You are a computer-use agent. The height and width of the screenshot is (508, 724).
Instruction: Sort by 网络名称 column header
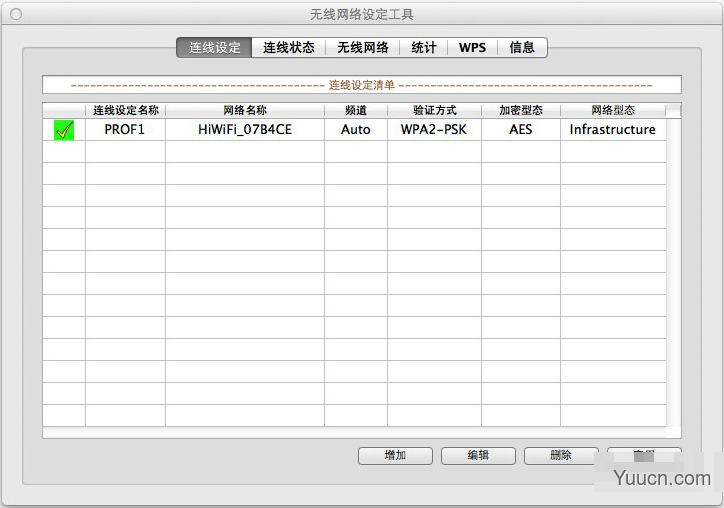(x=245, y=110)
